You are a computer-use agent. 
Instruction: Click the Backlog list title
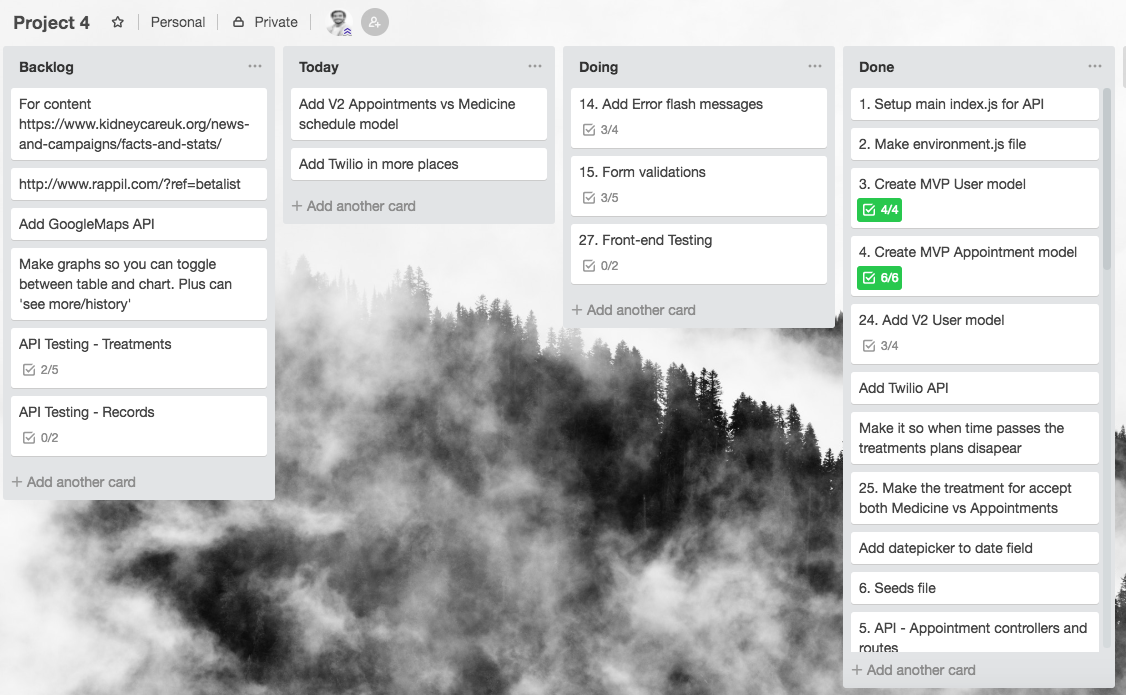pyautogui.click(x=46, y=67)
